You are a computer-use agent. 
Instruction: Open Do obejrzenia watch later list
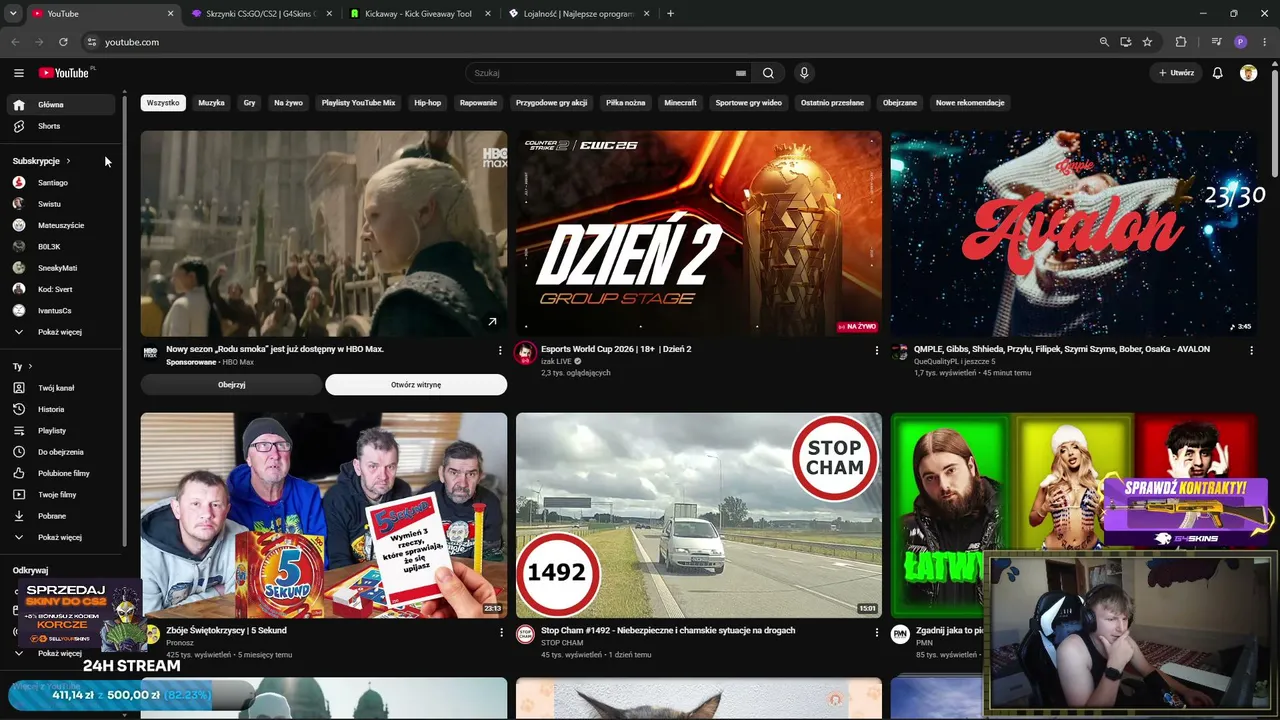coord(61,452)
